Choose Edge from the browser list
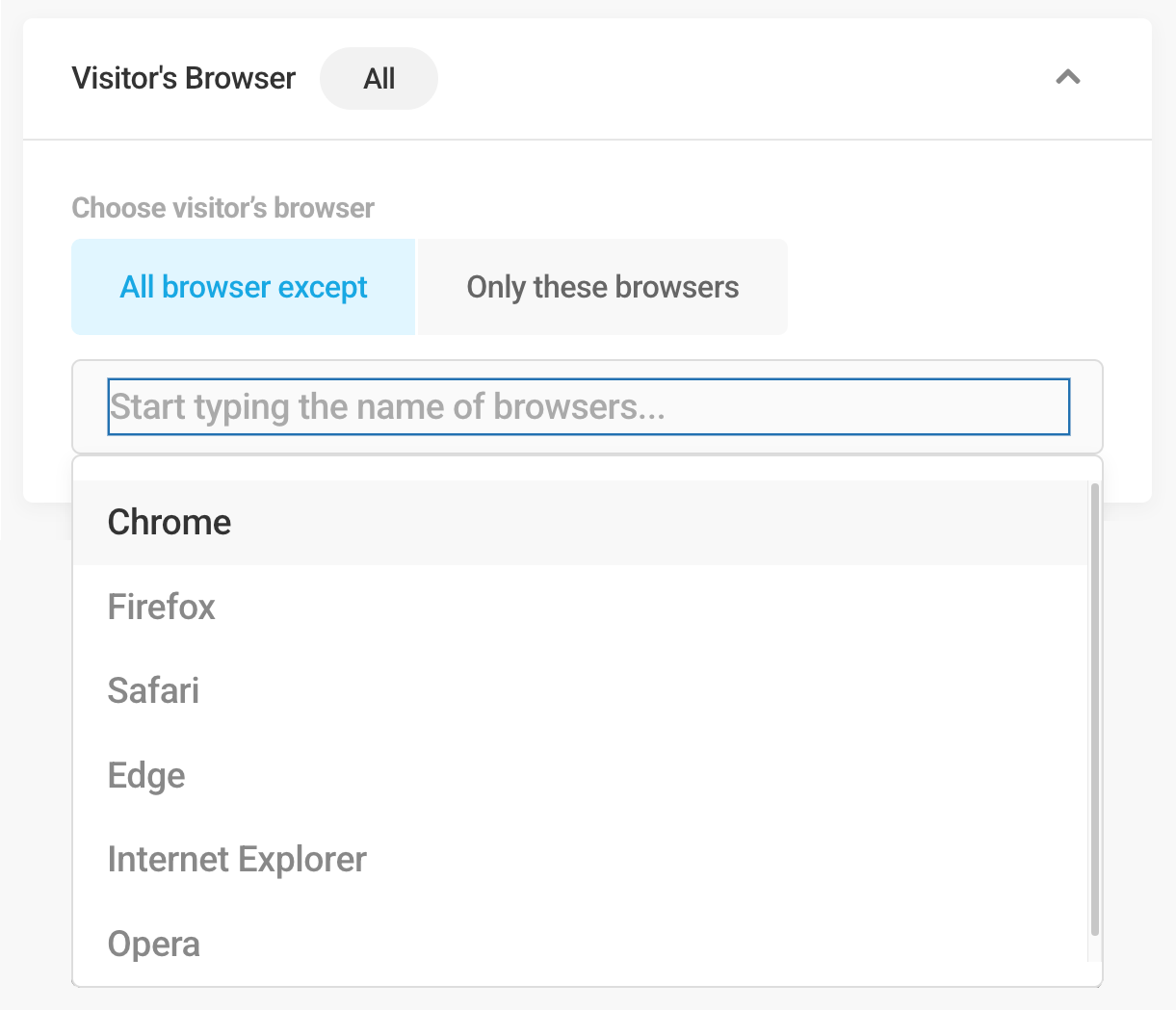The width and height of the screenshot is (1176, 1010). point(581,775)
